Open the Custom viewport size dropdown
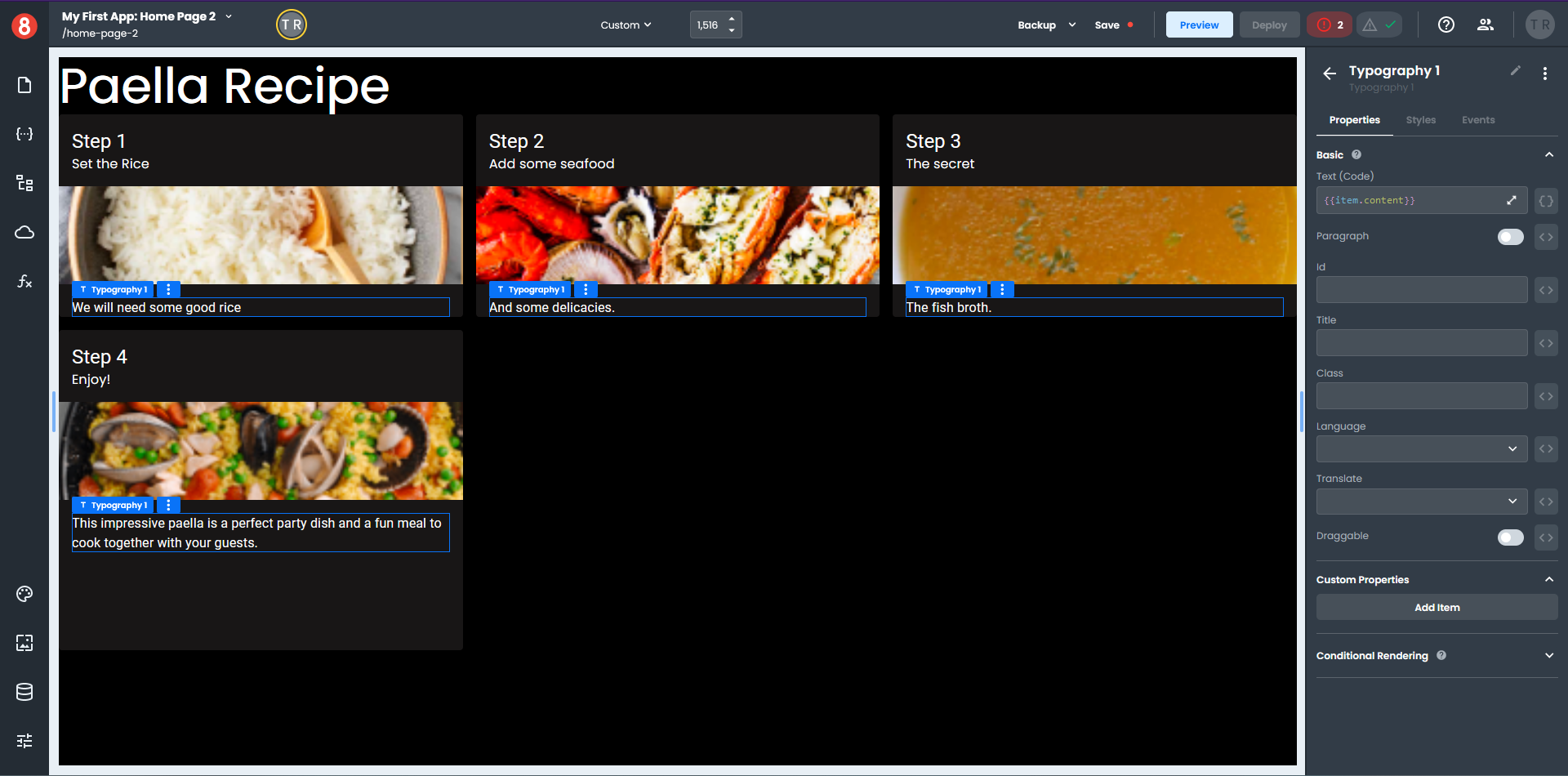The height and width of the screenshot is (776, 1568). [x=626, y=25]
